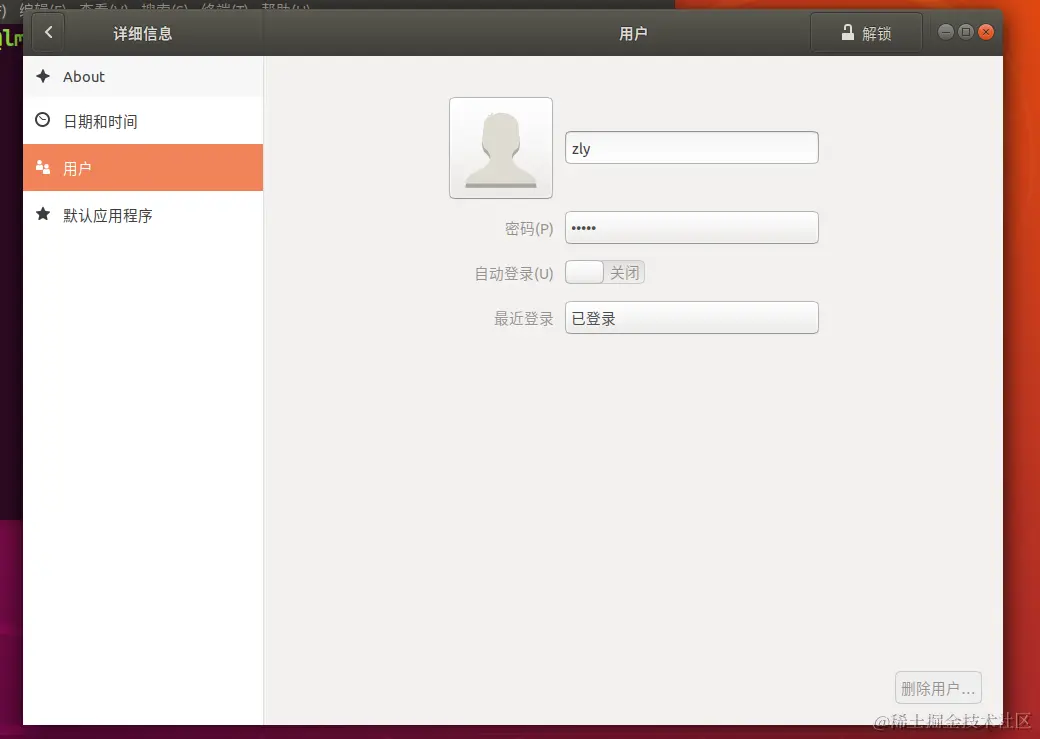
Task: Click the sparkle icon beside About
Action: (43, 76)
